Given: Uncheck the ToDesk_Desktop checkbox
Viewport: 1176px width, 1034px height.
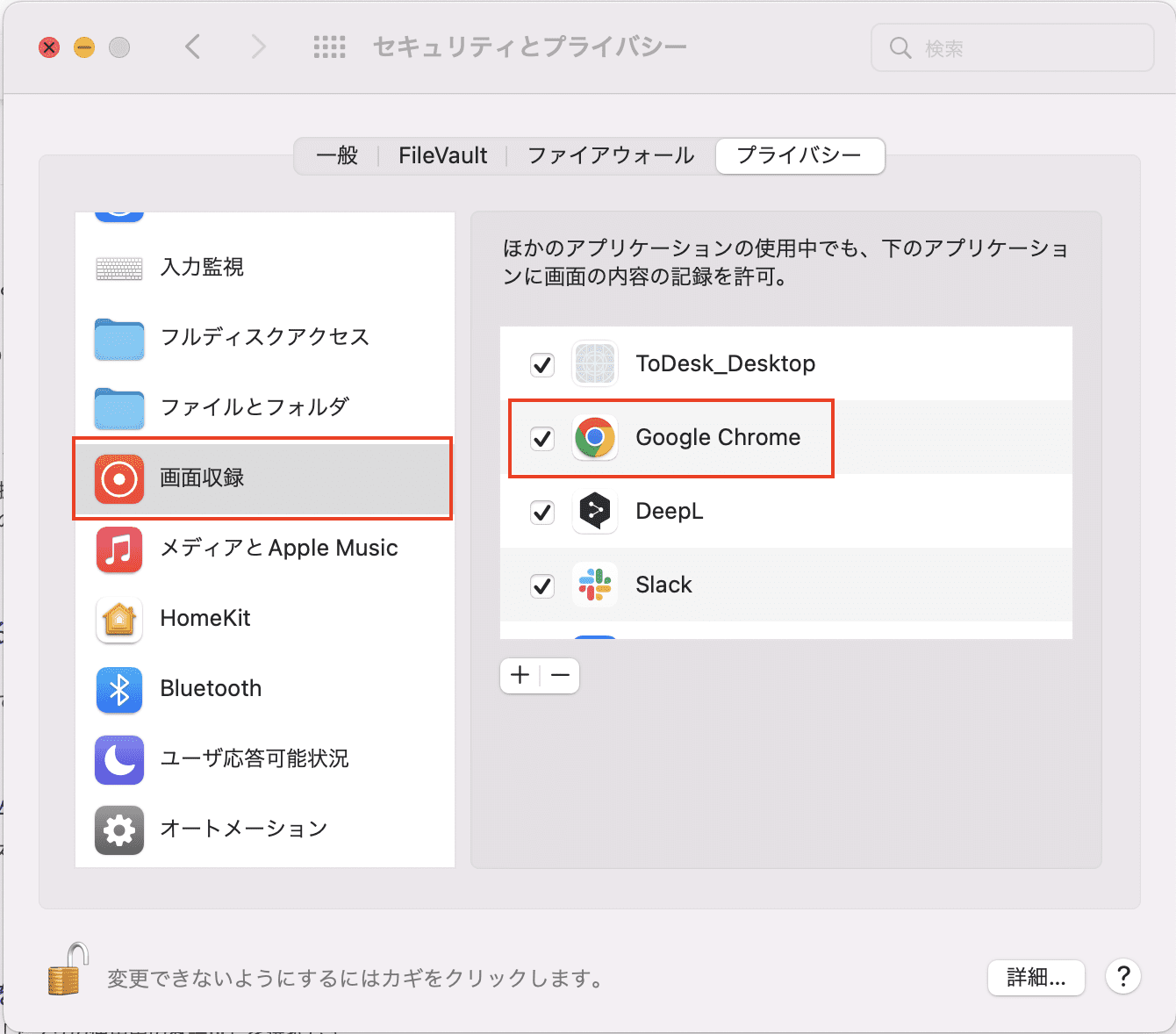Looking at the screenshot, I should 542,364.
